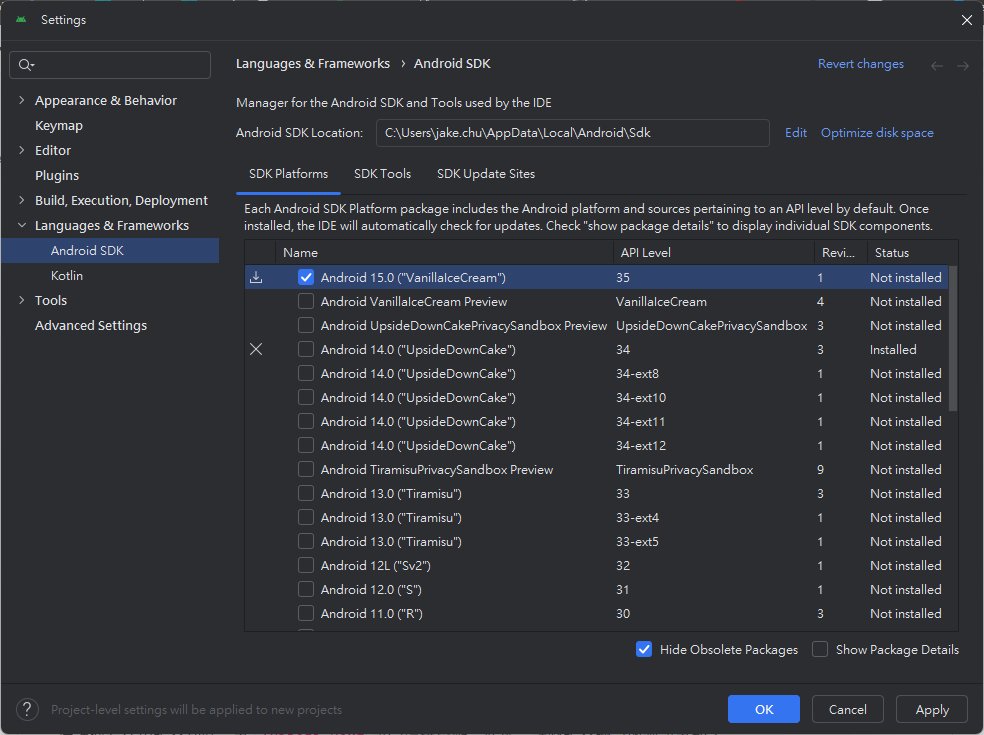
Task: Select the row with API level 33-ext4
Action: (596, 518)
